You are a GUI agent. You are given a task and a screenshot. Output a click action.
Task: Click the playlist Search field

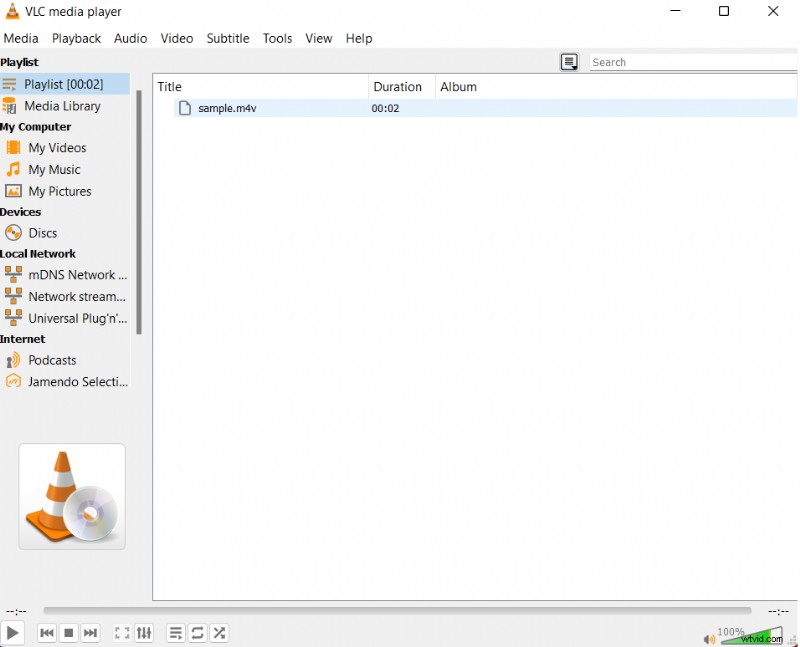692,62
